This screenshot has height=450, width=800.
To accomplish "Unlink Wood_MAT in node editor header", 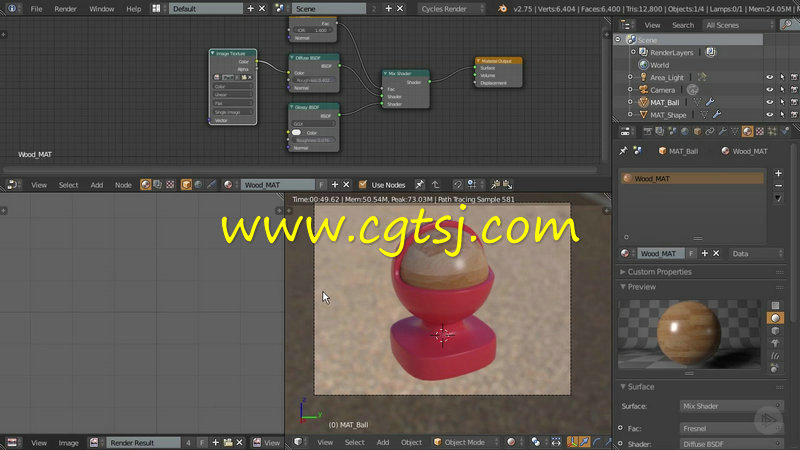I will [346, 185].
